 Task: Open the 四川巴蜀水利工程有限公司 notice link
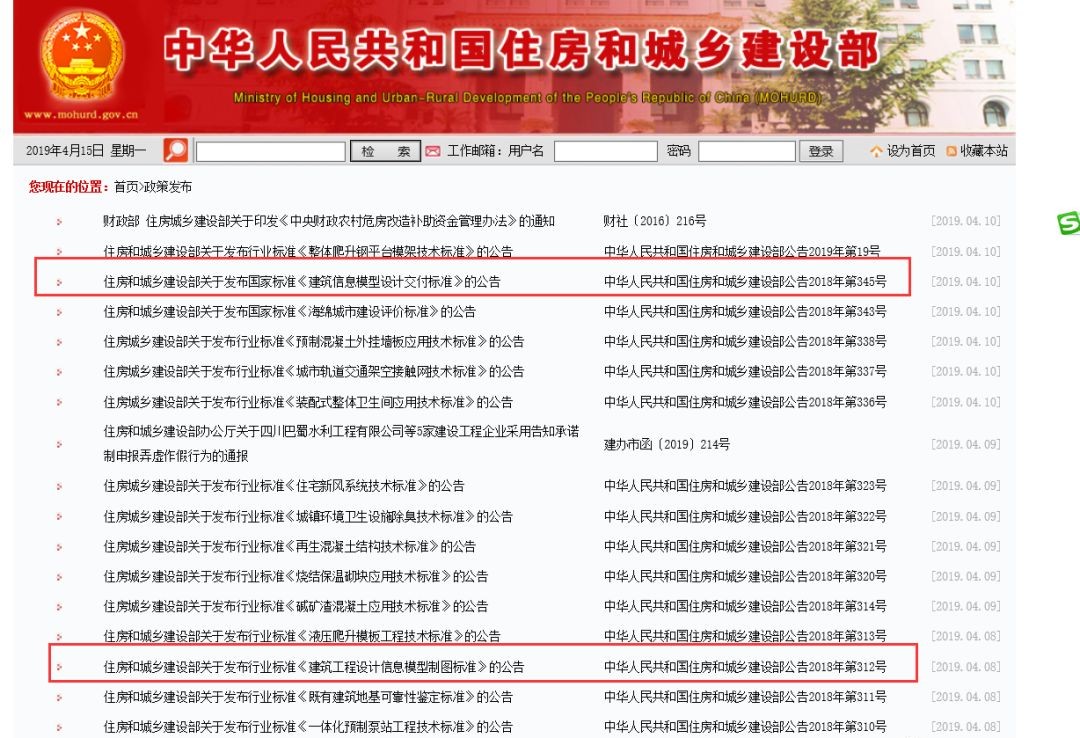pos(341,443)
